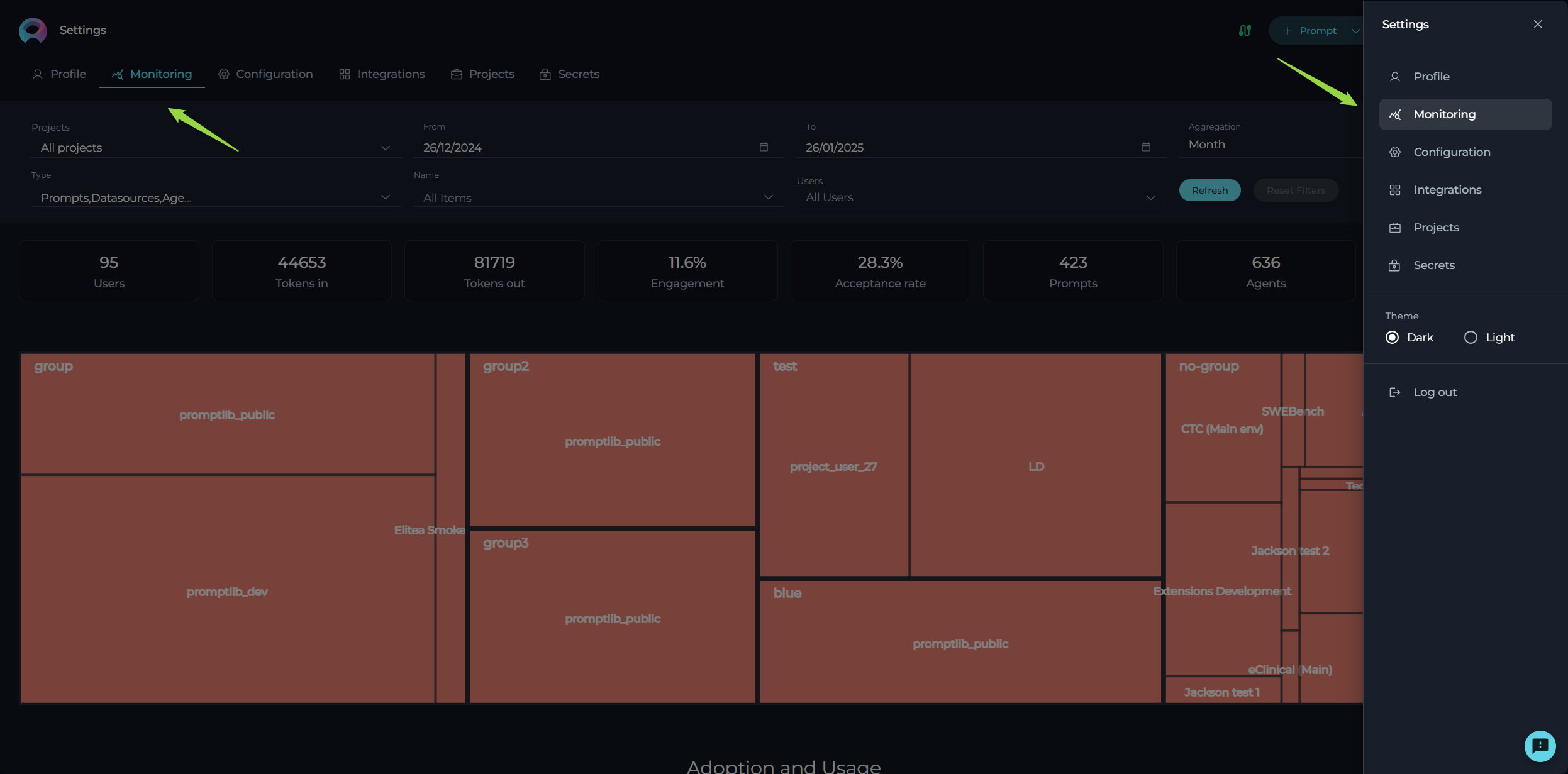The height and width of the screenshot is (774, 1568).
Task: Click the 95 Users stat card
Action: (109, 271)
